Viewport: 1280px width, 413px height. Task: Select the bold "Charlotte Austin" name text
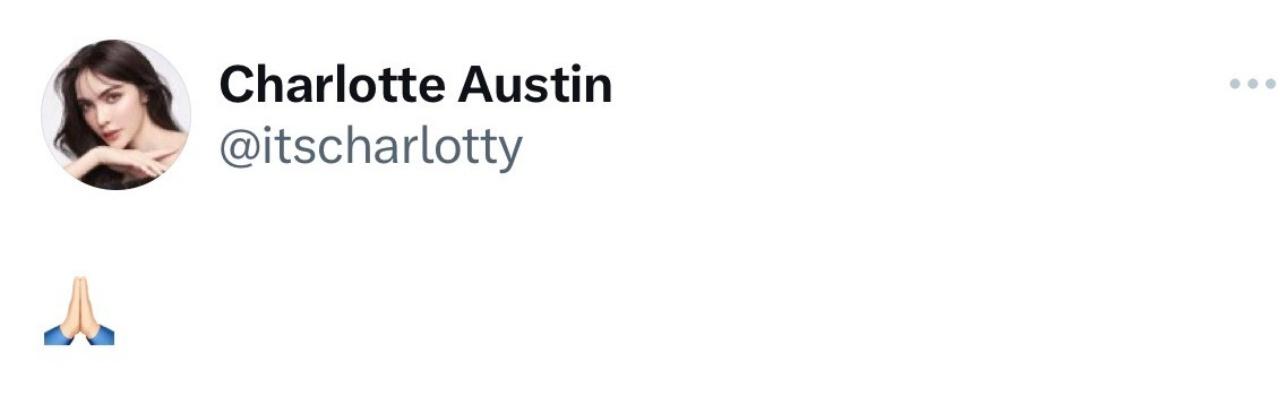click(415, 85)
